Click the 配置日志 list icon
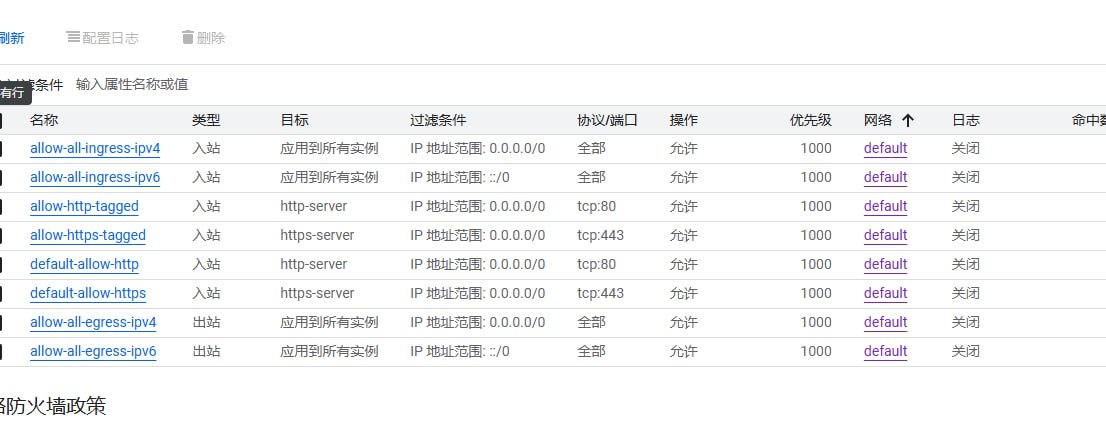Image resolution: width=1106 pixels, height=428 pixels. click(x=73, y=38)
